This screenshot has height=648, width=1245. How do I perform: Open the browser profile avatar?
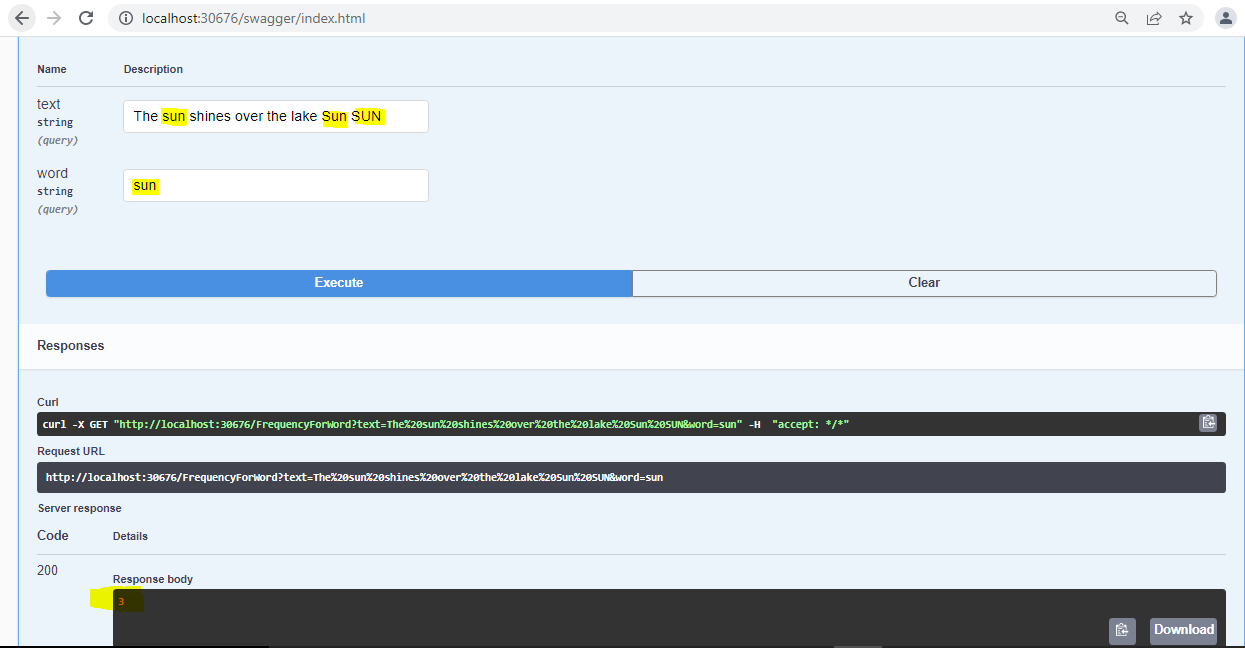(1225, 18)
